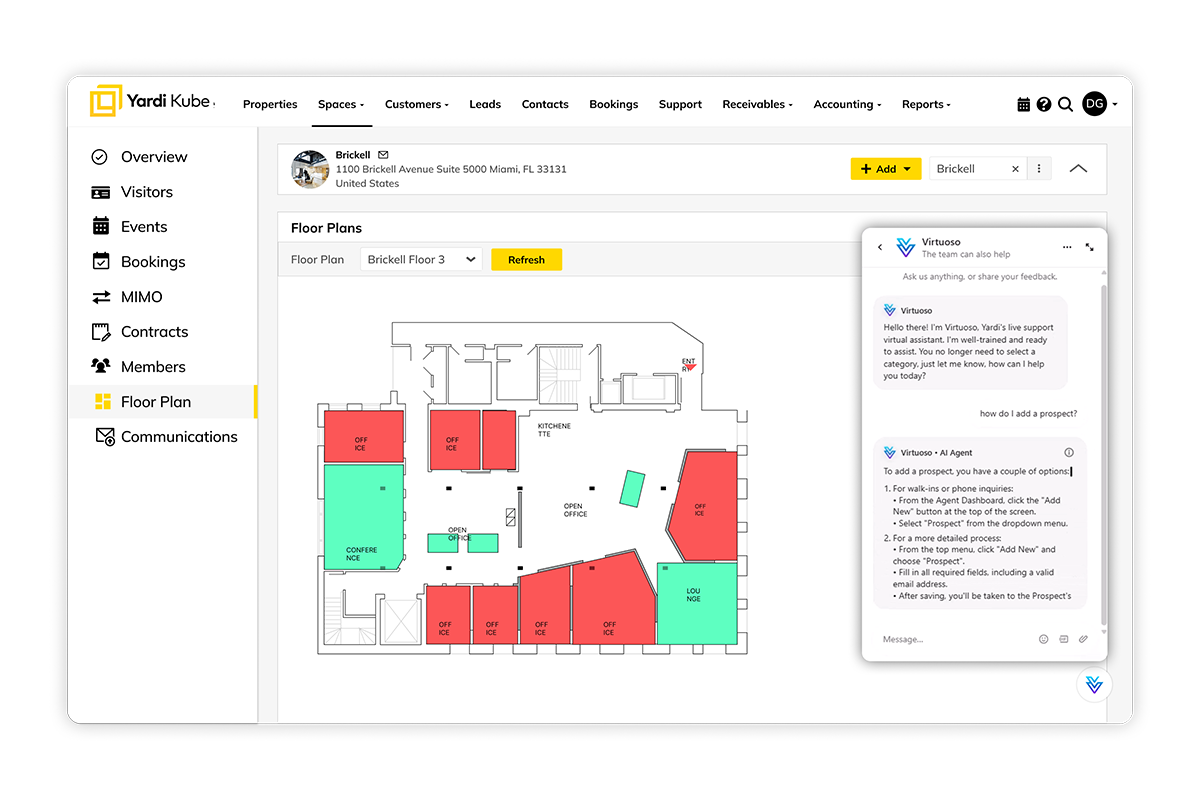Click the chat Message input field
This screenshot has width=1200, height=800.
950,639
